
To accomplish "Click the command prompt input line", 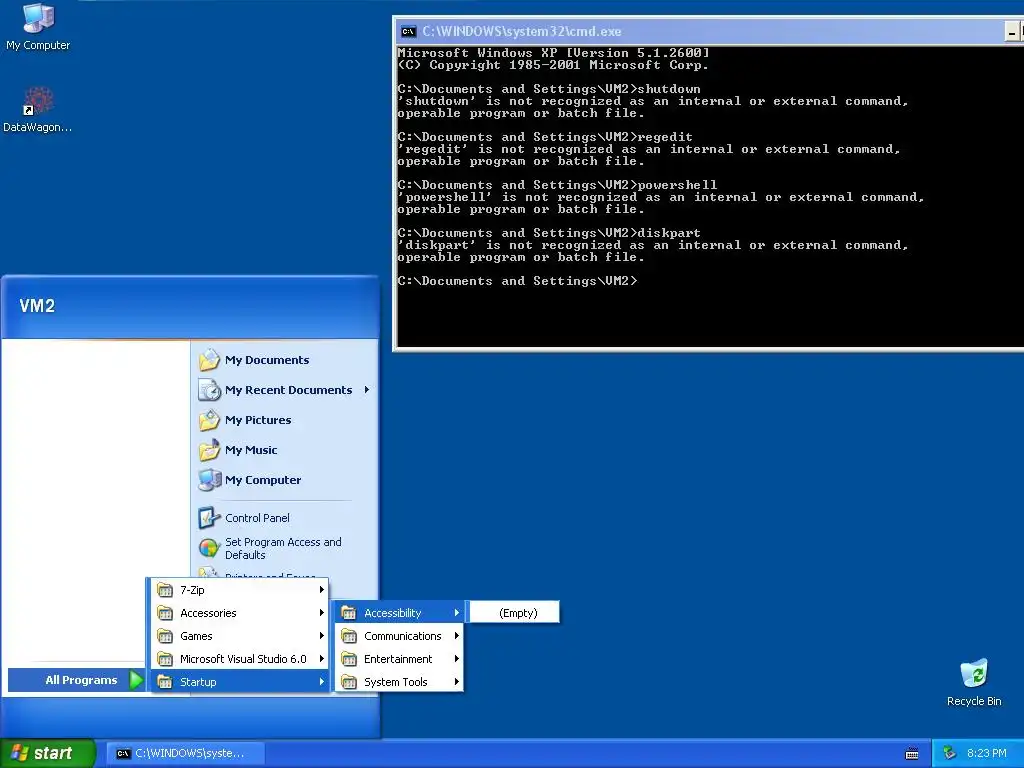I will (x=517, y=281).
